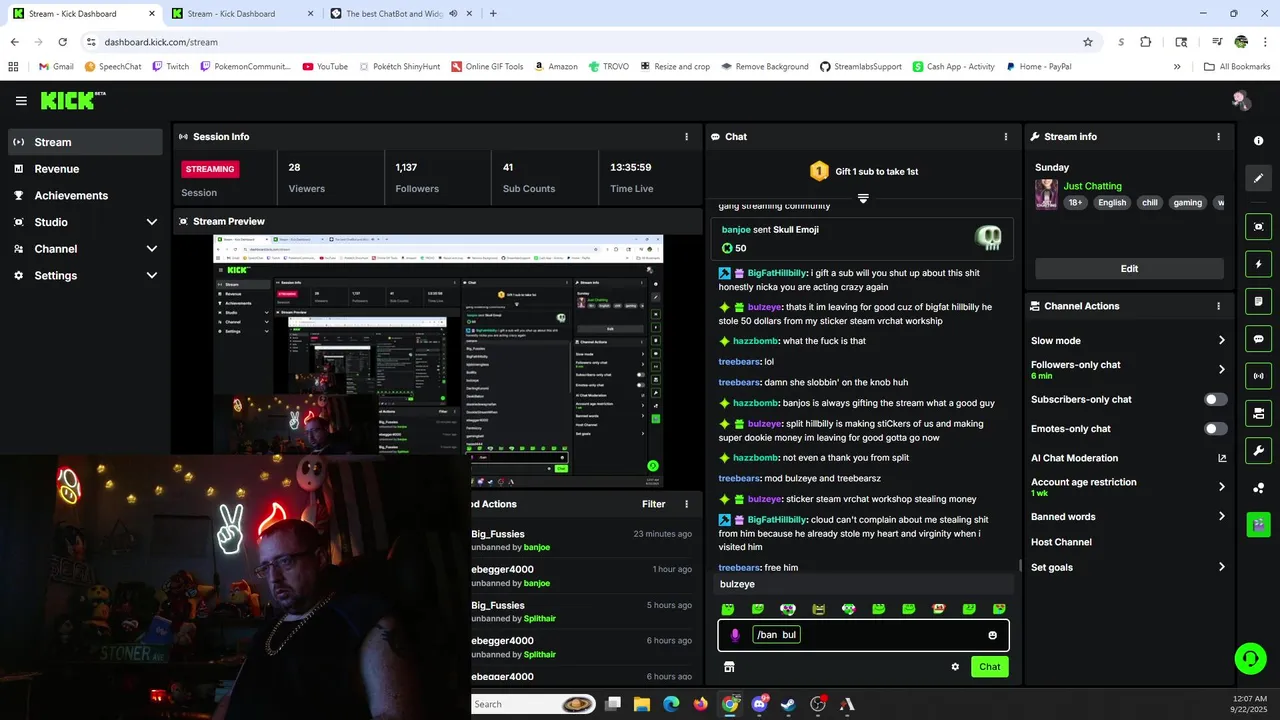Open Stream info panel three-dot options
The height and width of the screenshot is (720, 1280).
coord(1218,137)
